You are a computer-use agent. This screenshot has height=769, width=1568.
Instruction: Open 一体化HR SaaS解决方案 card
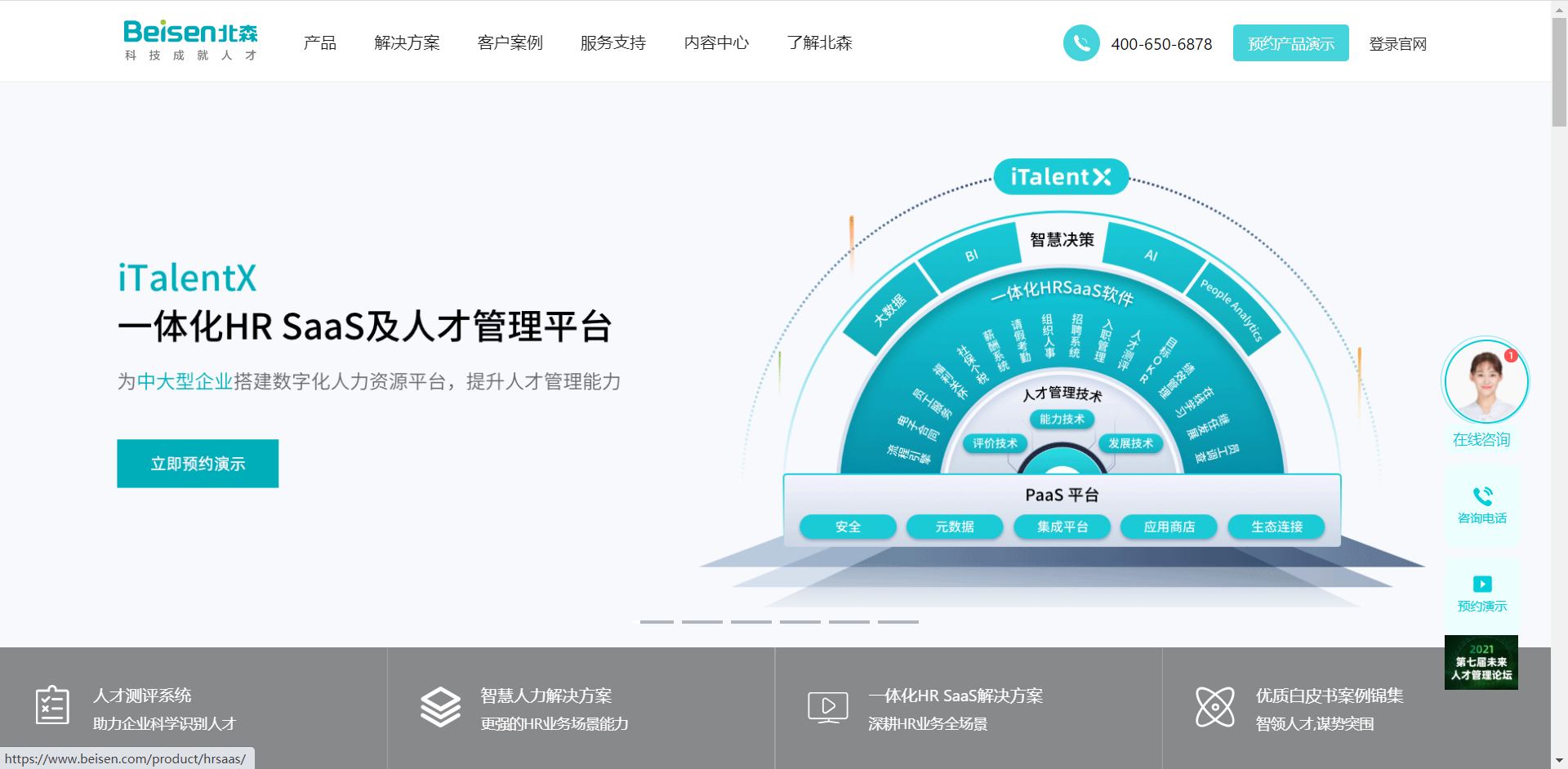969,709
